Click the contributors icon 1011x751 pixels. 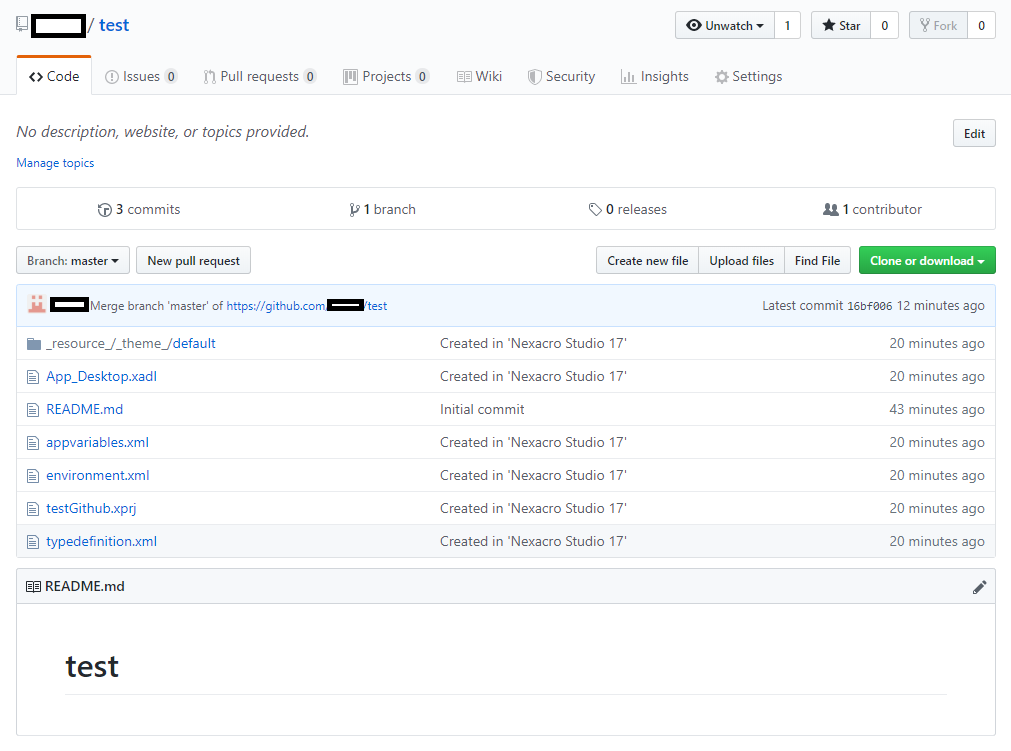tap(832, 209)
